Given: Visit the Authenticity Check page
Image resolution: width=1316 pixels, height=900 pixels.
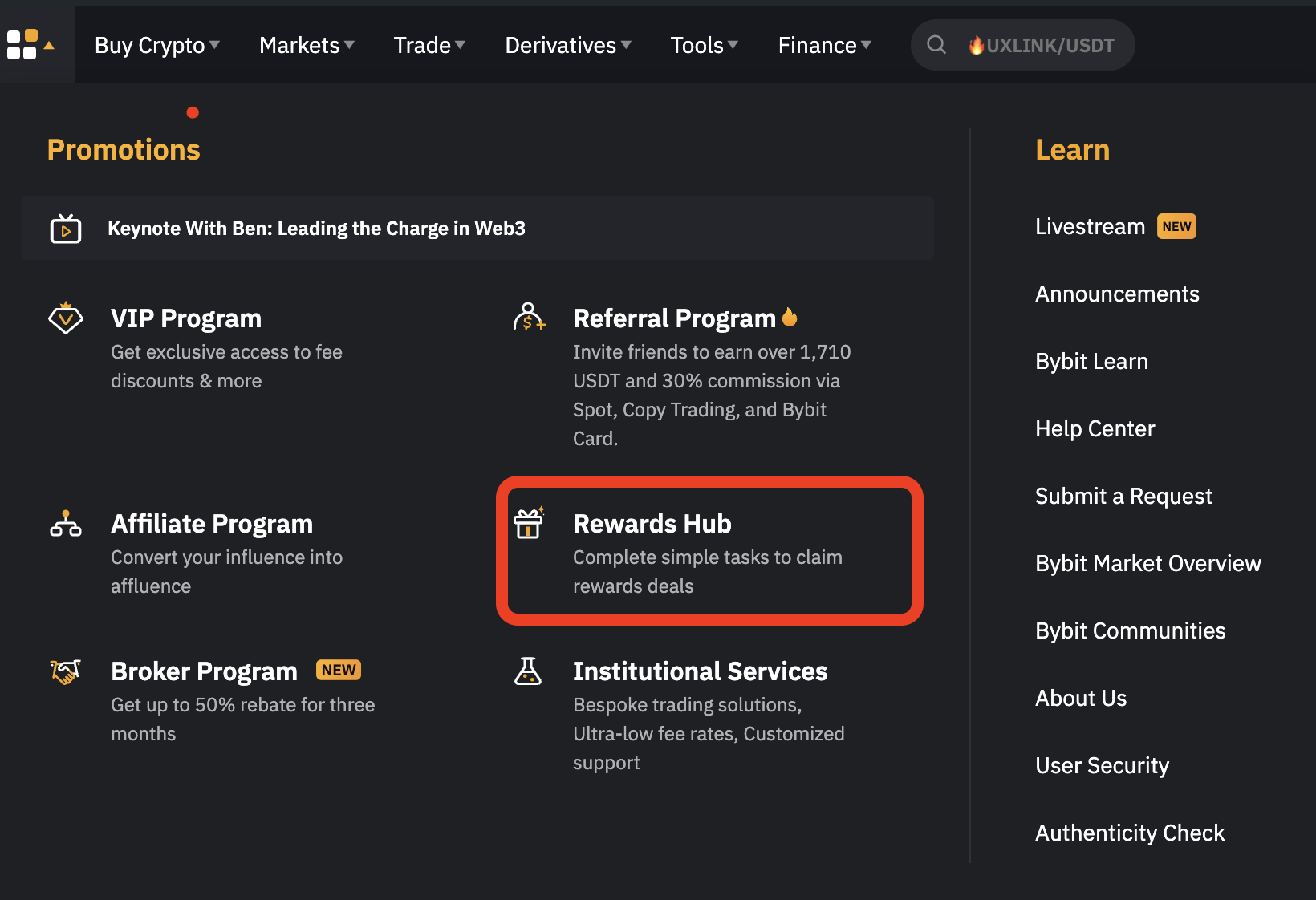Looking at the screenshot, I should coord(1129,833).
